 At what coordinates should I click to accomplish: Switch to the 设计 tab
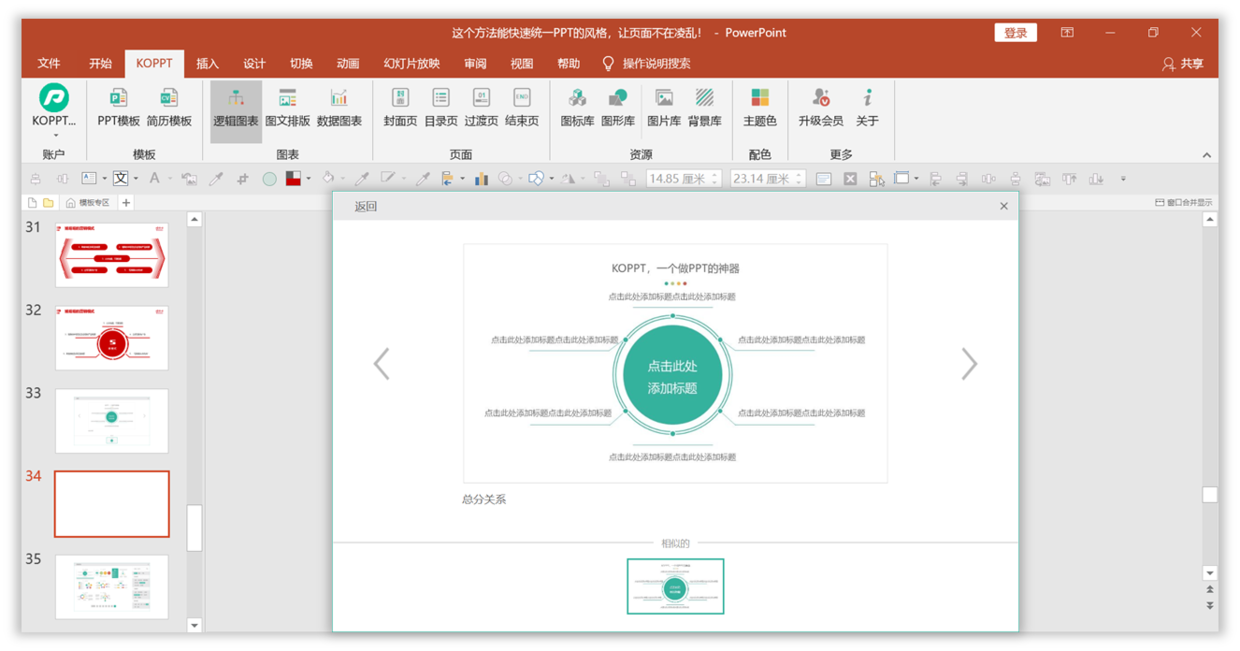pos(254,63)
